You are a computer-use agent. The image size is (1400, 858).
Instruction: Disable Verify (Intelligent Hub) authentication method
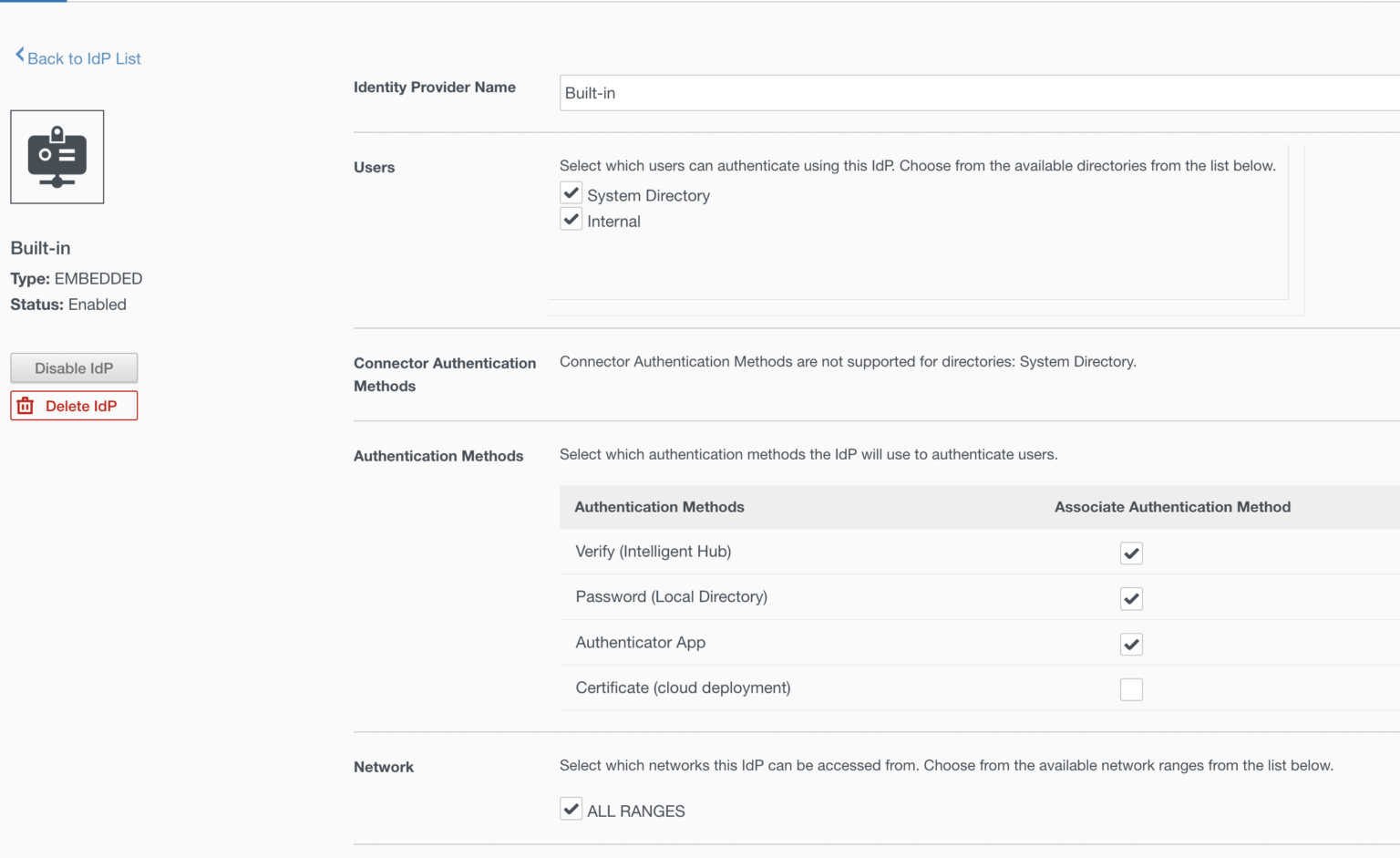pyautogui.click(x=1130, y=553)
